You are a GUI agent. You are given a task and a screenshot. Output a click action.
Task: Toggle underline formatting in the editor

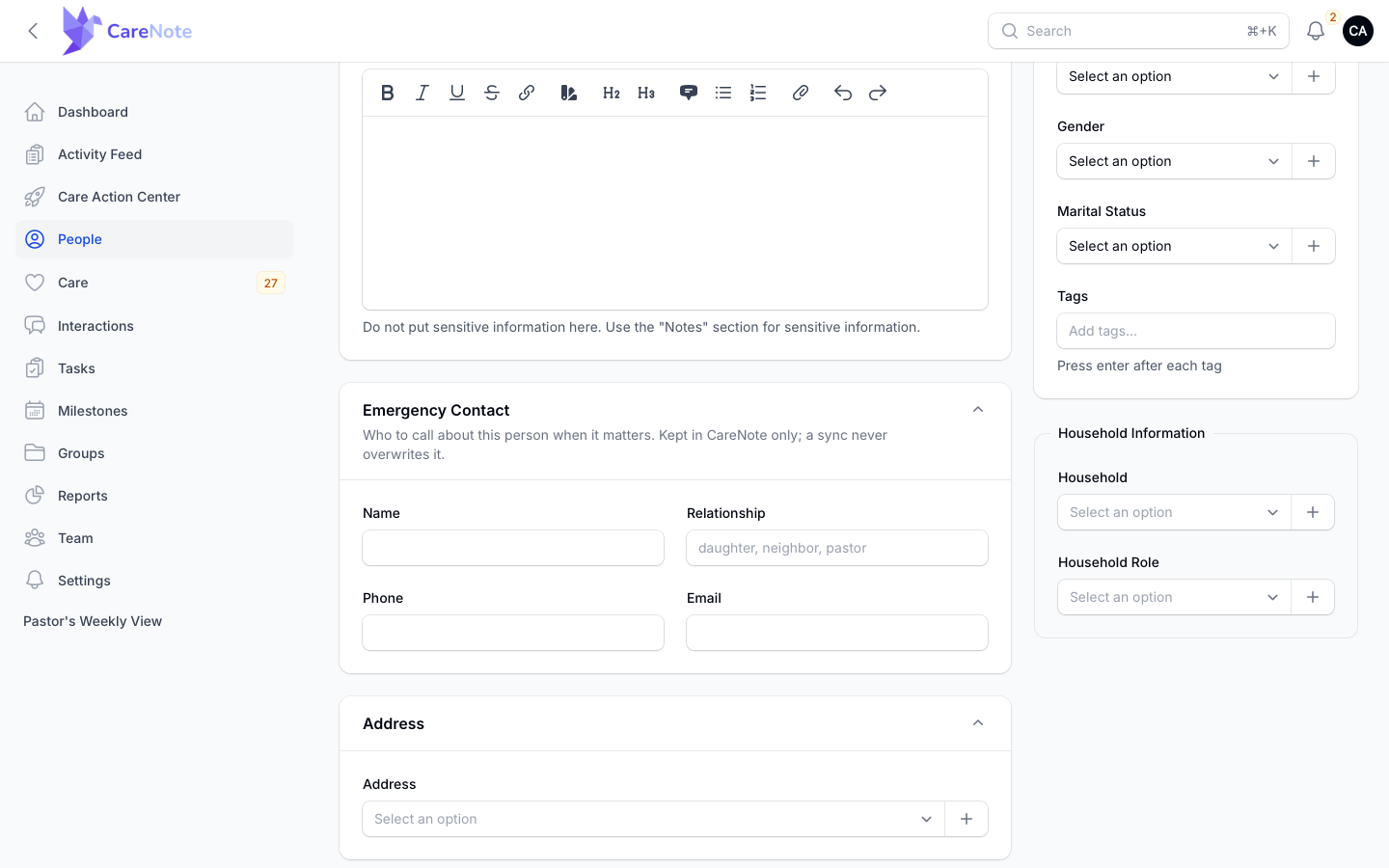pos(457,93)
